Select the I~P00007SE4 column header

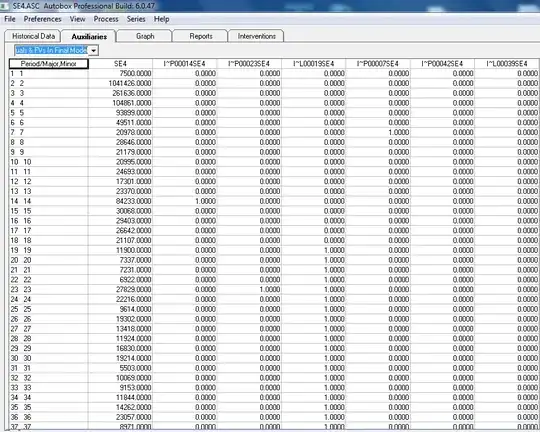(378, 64)
